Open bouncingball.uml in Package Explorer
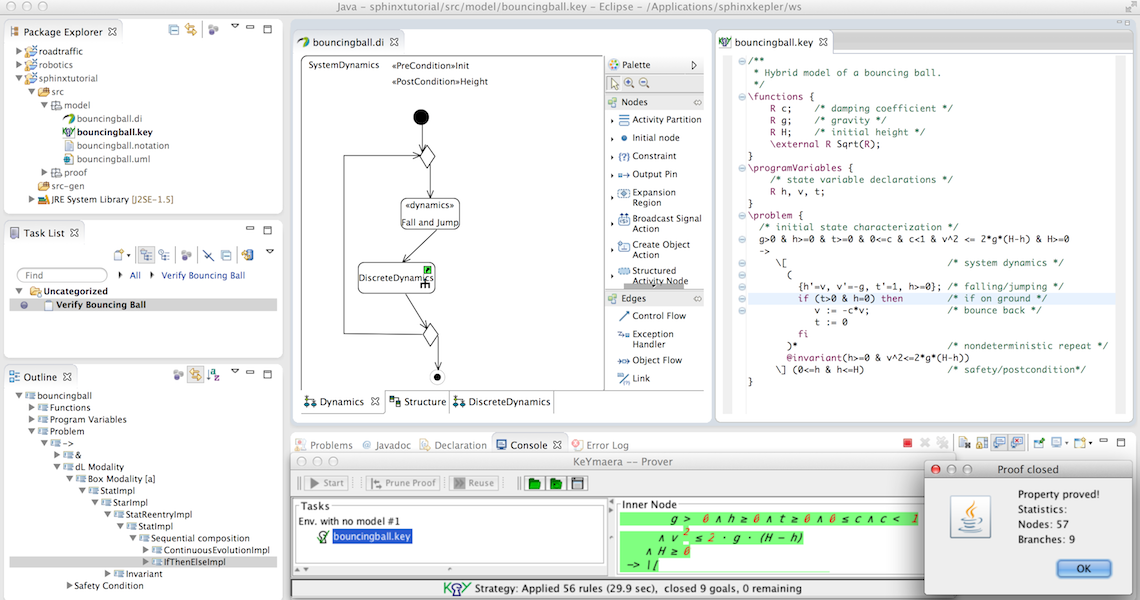The width and height of the screenshot is (1140, 600). tap(113, 159)
